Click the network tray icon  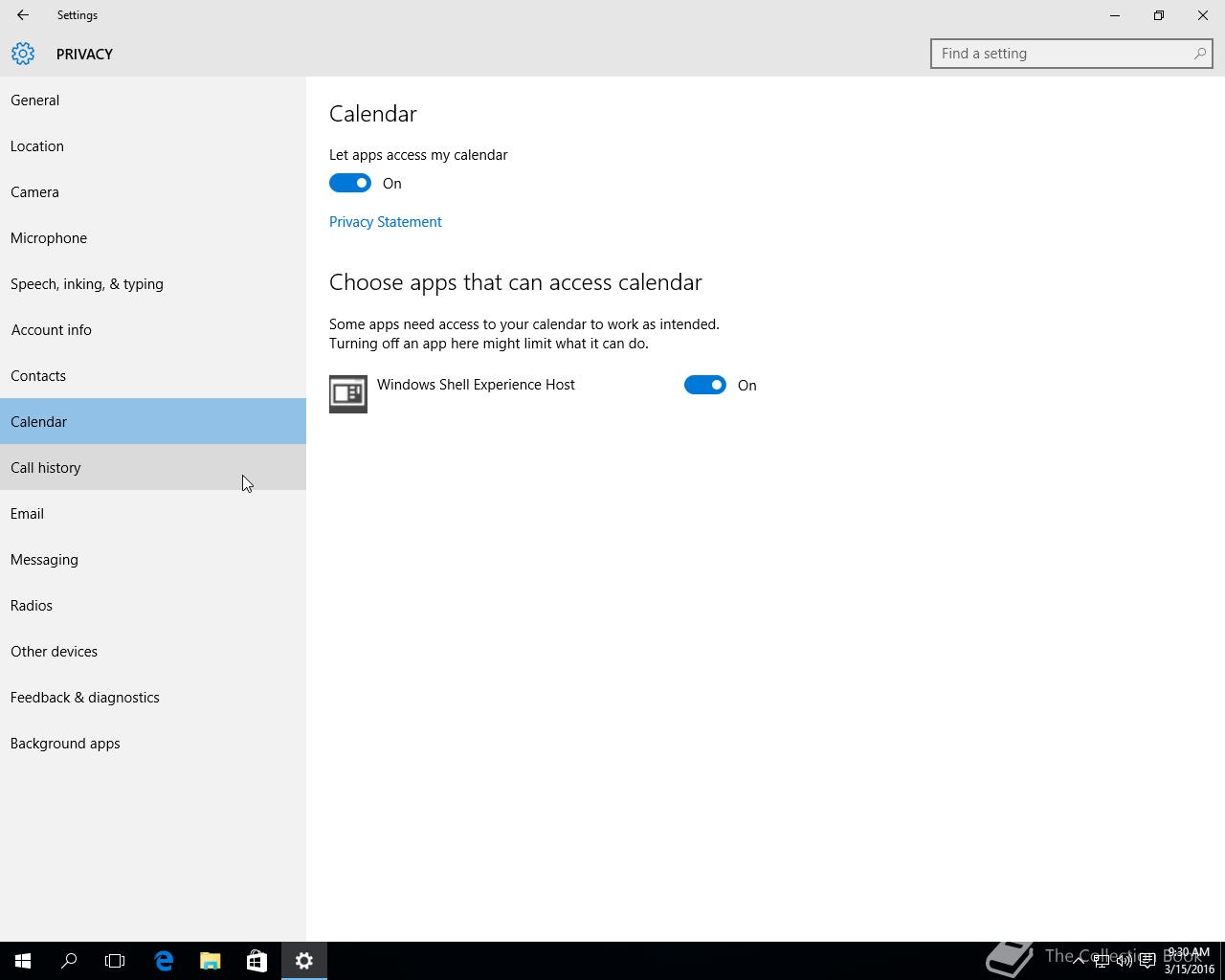[x=1102, y=961]
